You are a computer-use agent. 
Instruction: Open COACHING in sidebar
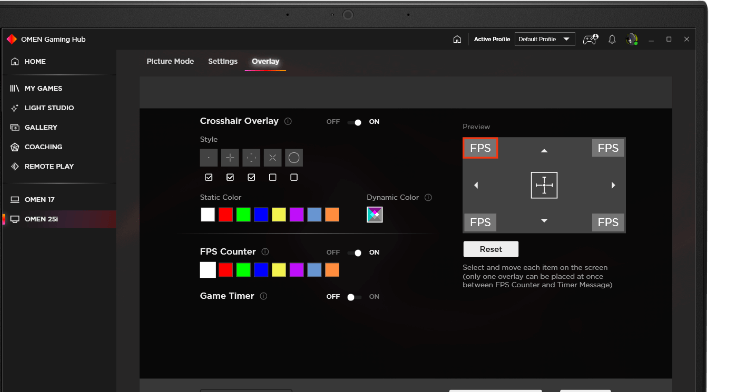pyautogui.click(x=37, y=147)
